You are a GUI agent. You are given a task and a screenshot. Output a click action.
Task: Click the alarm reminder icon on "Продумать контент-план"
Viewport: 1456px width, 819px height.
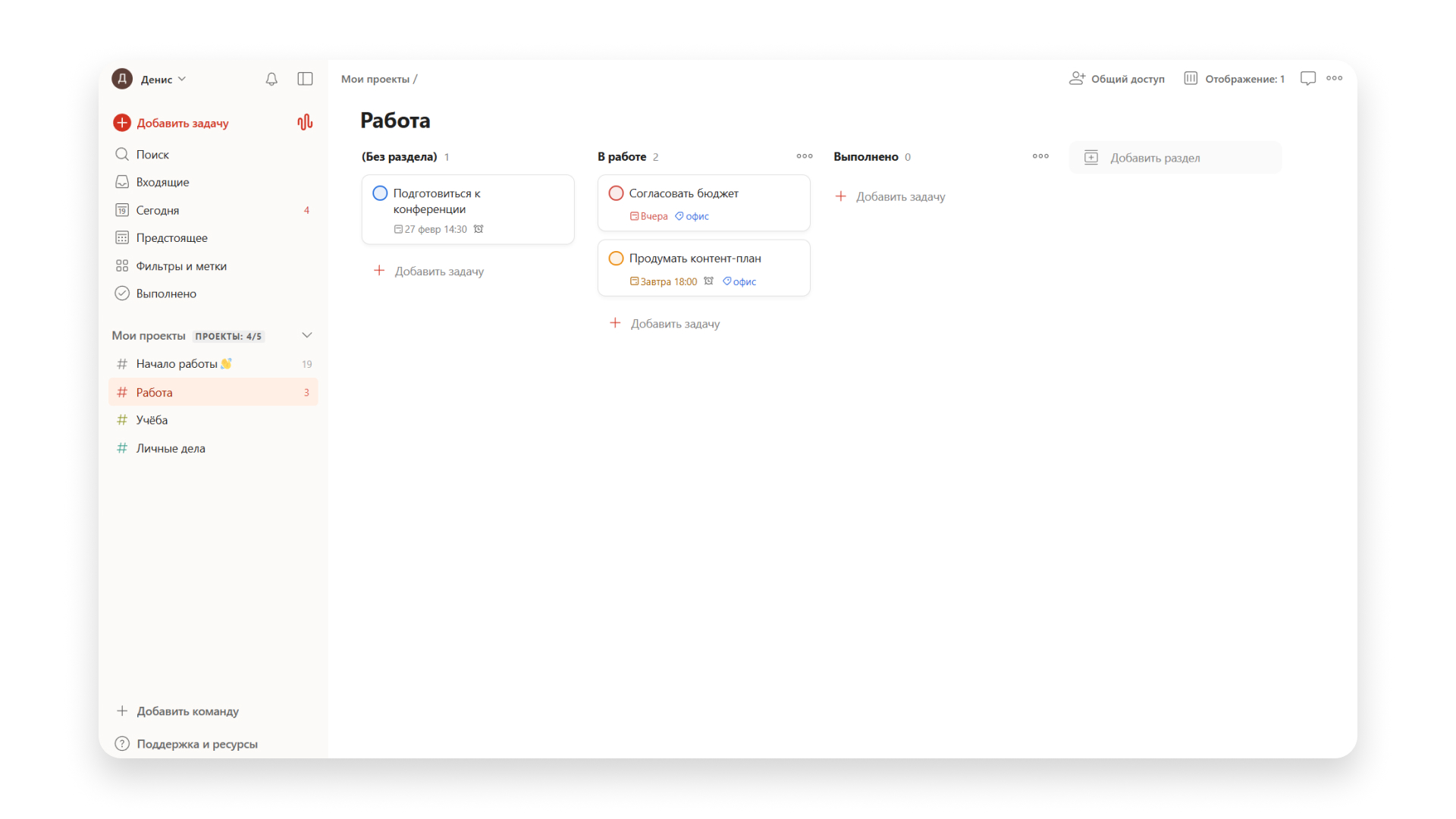coord(709,281)
